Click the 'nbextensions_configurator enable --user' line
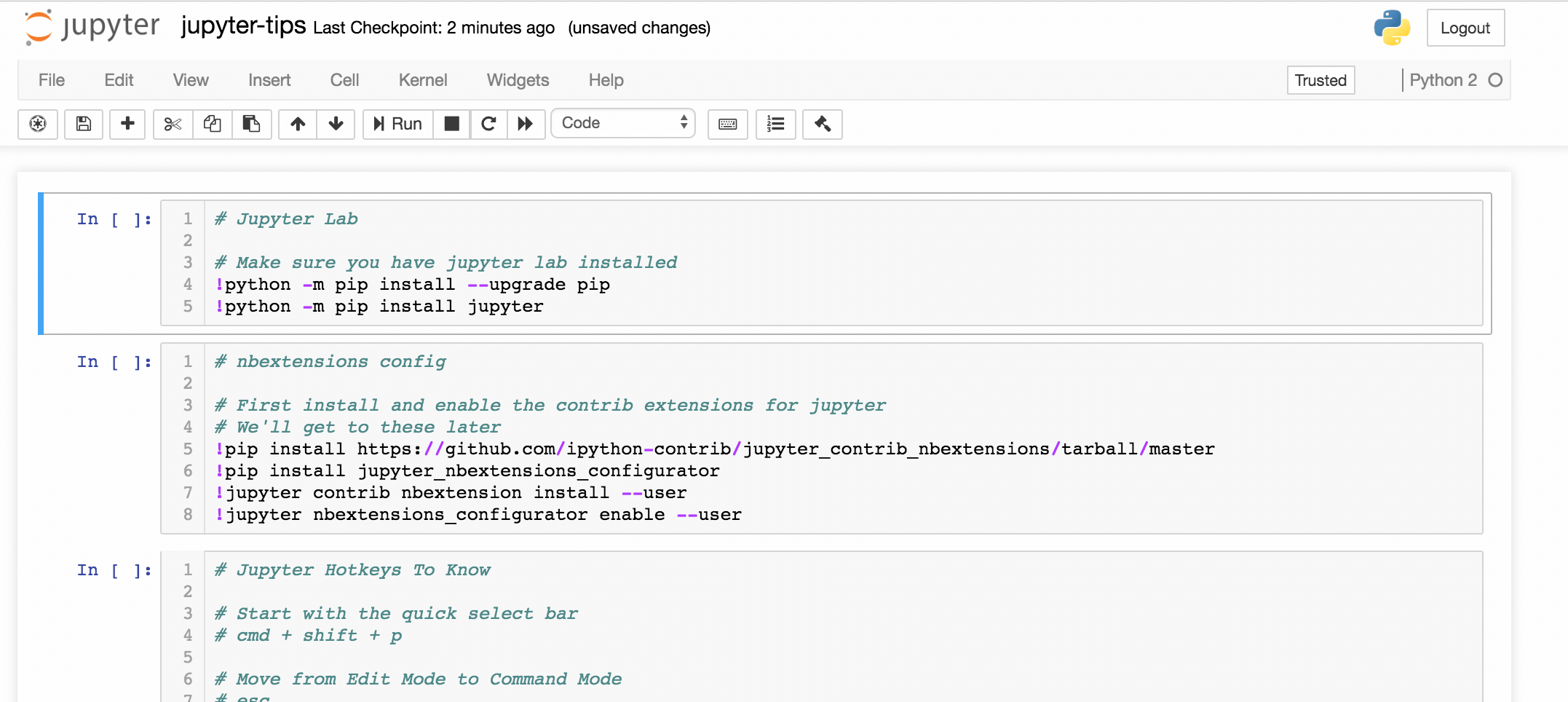Screen dimensions: 1568x702 tap(478, 514)
